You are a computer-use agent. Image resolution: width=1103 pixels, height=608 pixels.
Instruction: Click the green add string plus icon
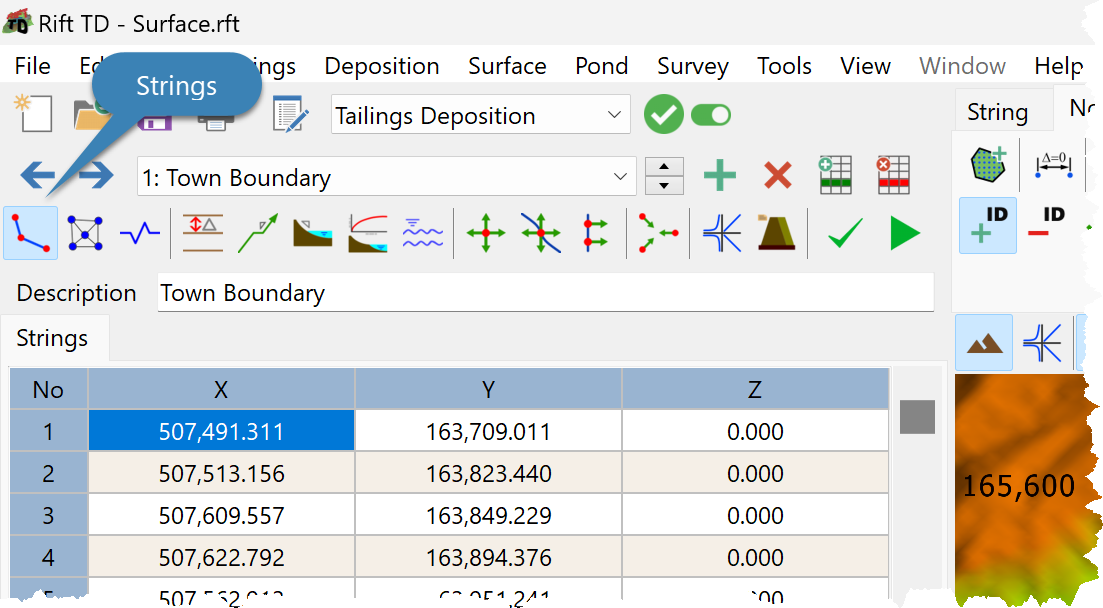(720, 175)
